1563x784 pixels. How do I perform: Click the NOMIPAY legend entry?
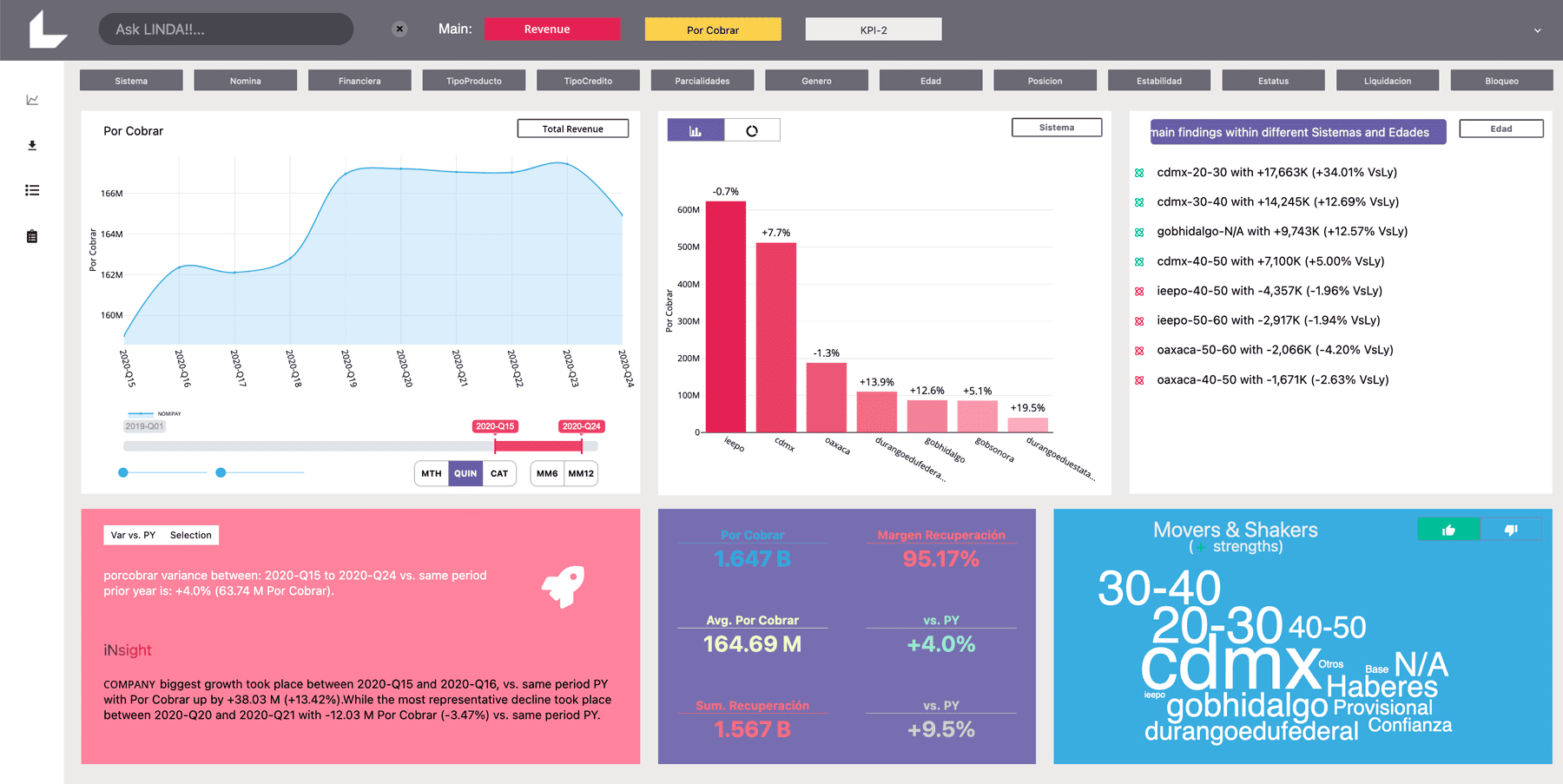tap(155, 414)
